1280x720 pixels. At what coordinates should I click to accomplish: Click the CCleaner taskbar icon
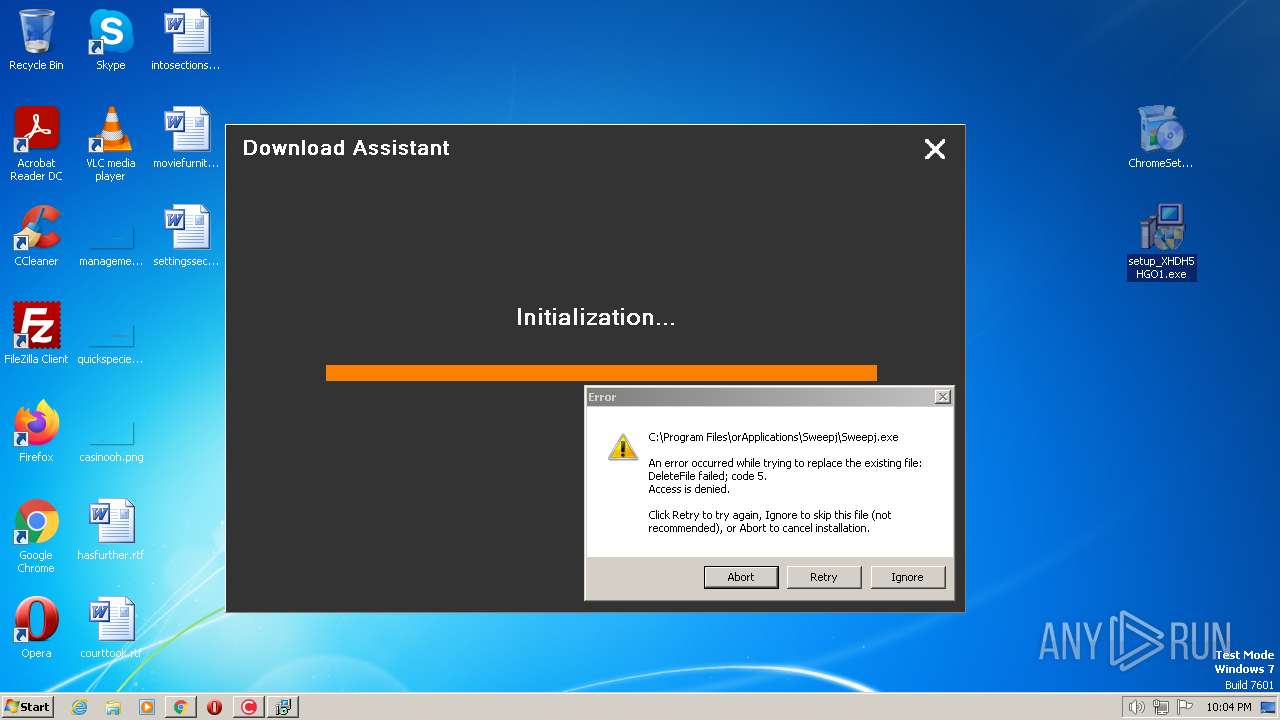coord(249,707)
